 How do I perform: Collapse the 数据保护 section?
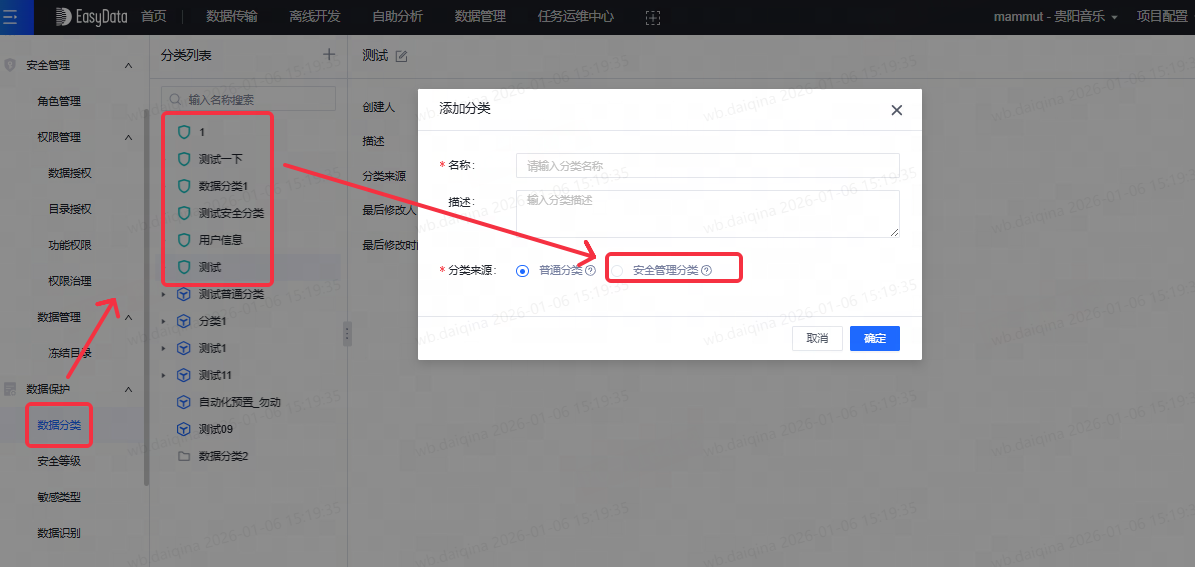point(128,389)
